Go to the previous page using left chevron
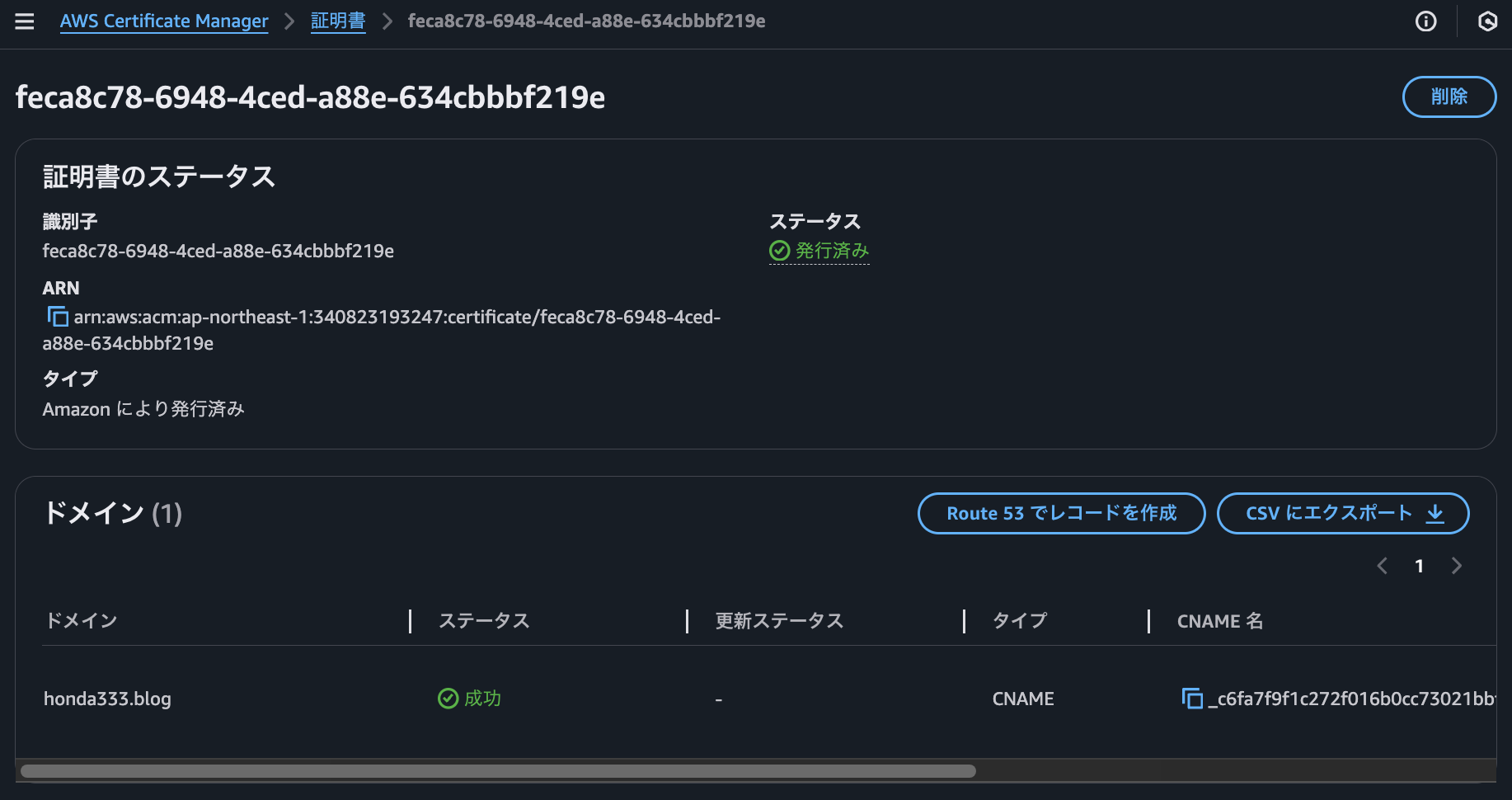Image resolution: width=1512 pixels, height=800 pixels. [1383, 566]
